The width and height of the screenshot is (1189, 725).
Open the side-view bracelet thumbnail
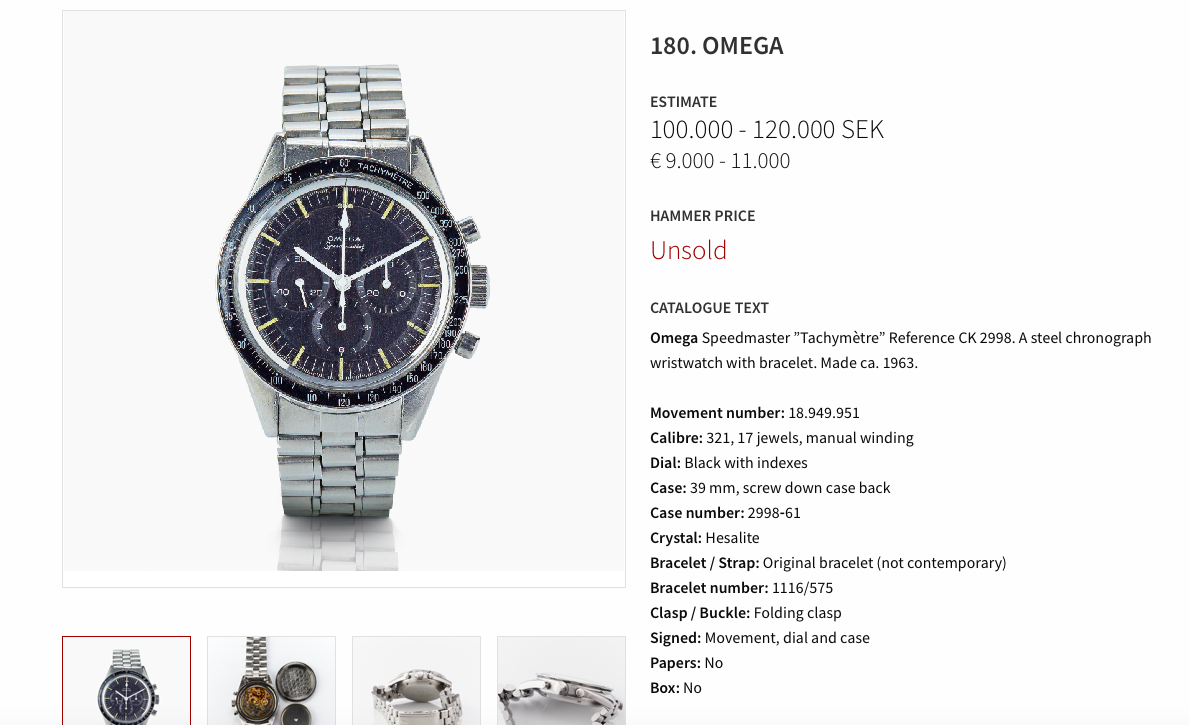click(x=561, y=681)
